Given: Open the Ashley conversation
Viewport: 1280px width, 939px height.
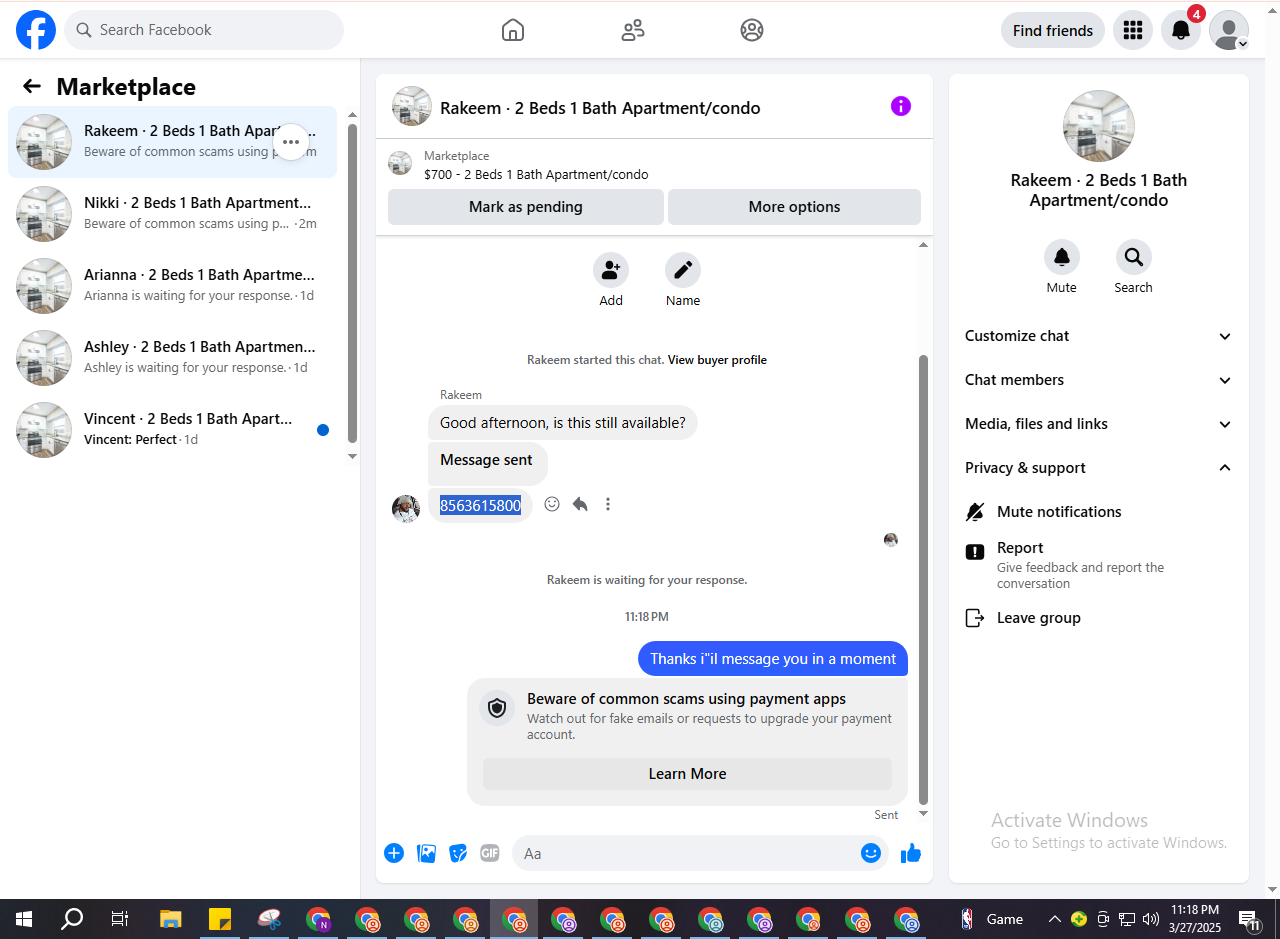Looking at the screenshot, I should (173, 358).
